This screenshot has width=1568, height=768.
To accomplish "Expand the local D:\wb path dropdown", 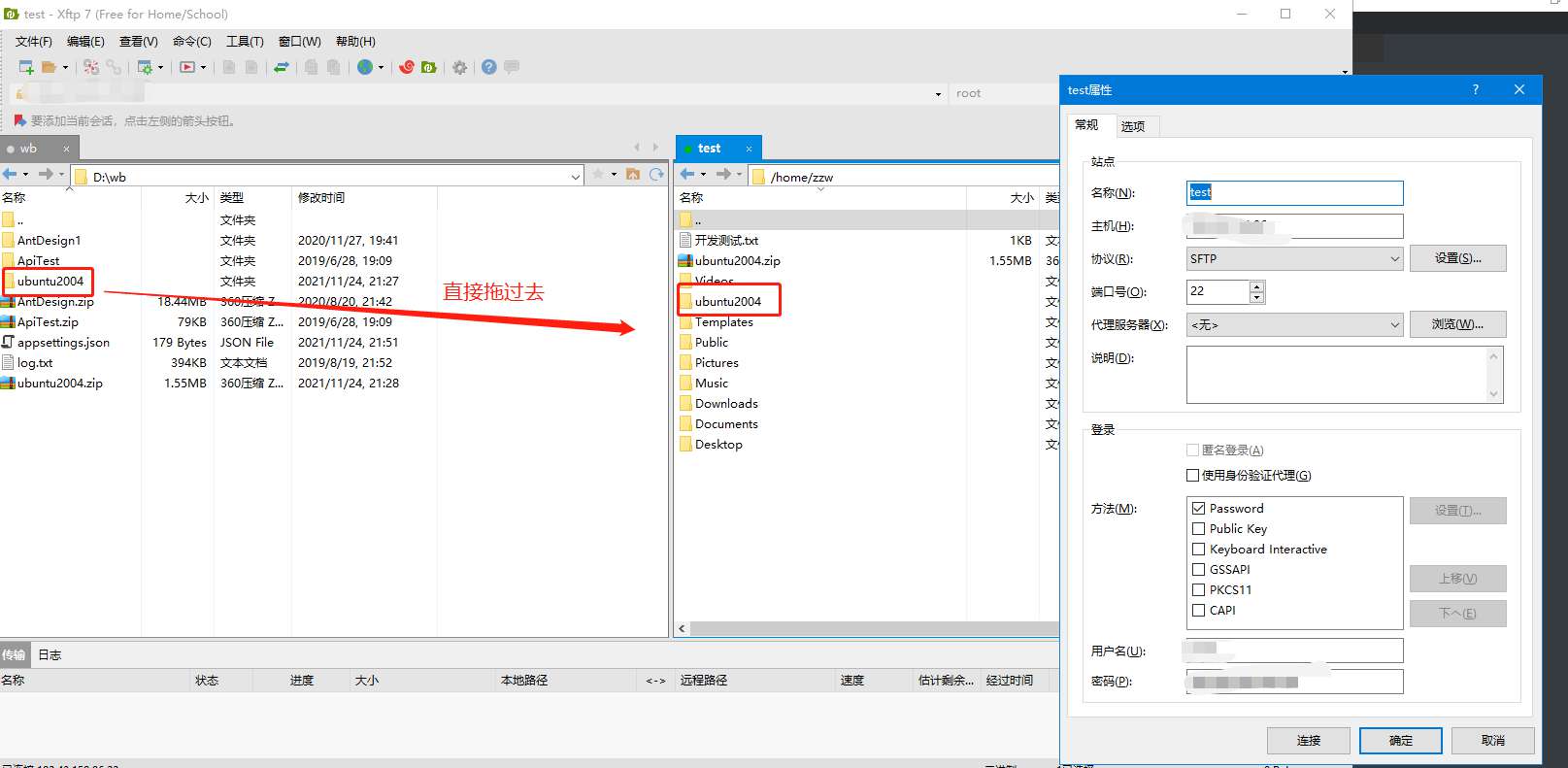I will point(575,177).
